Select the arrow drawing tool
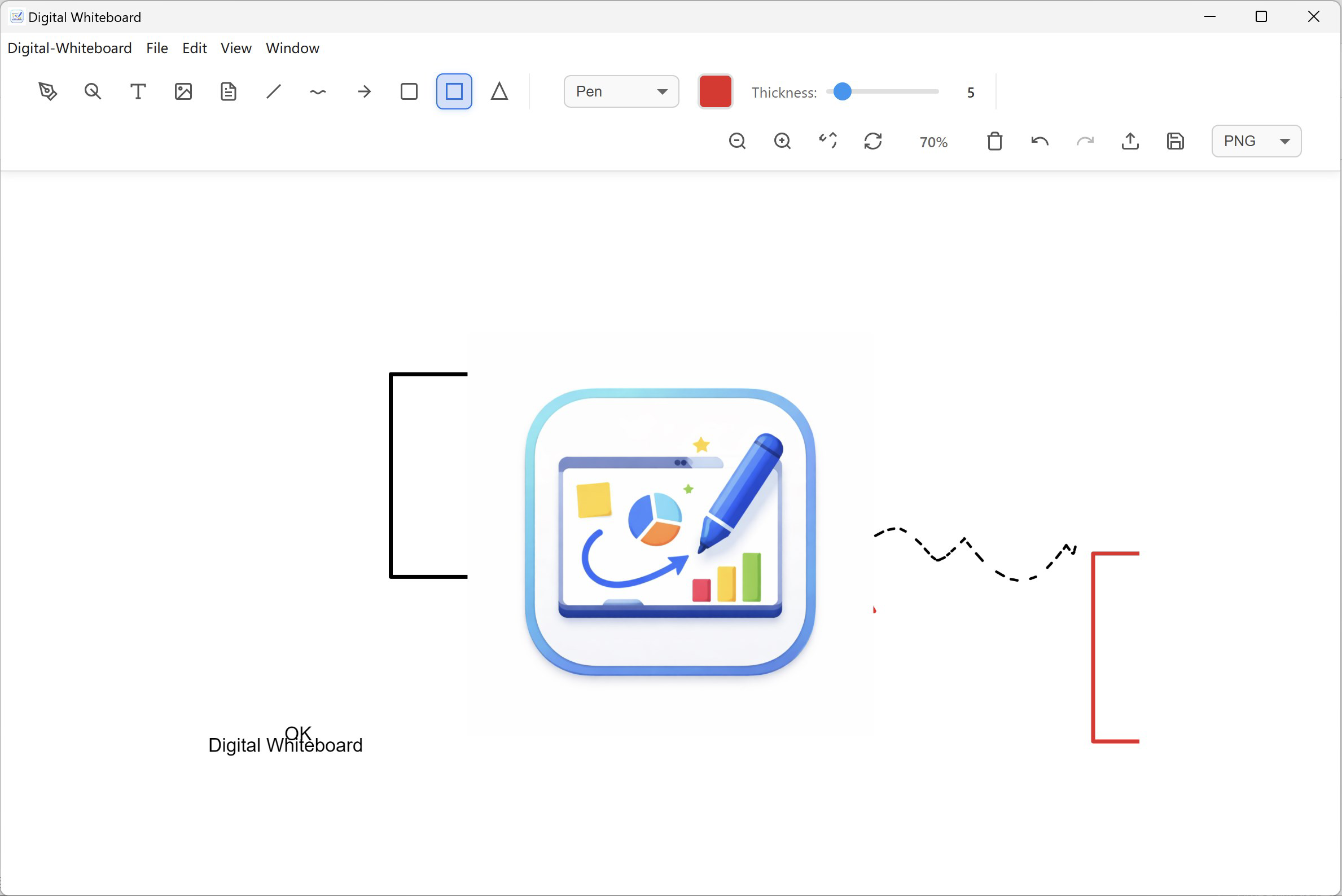This screenshot has height=896, width=1342. [x=364, y=91]
